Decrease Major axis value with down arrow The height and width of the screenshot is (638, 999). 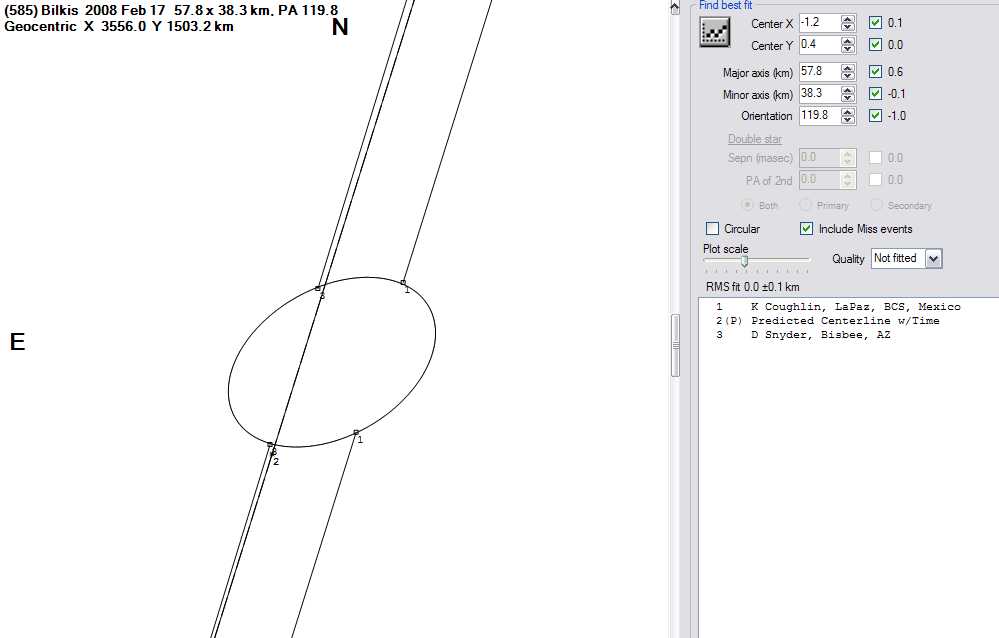pos(847,76)
